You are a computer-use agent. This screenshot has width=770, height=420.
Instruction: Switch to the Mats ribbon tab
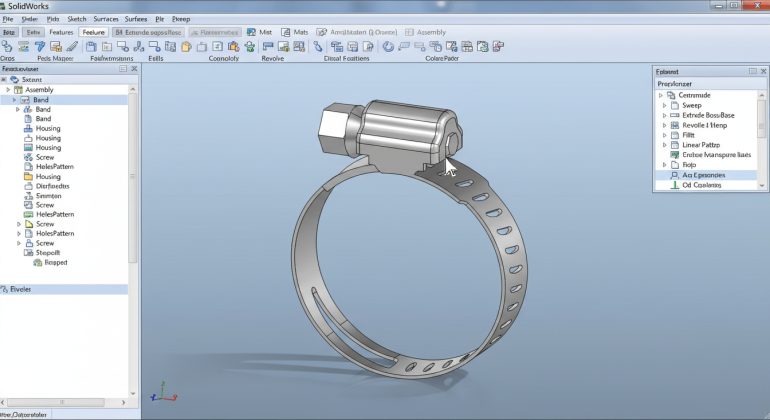[295, 32]
